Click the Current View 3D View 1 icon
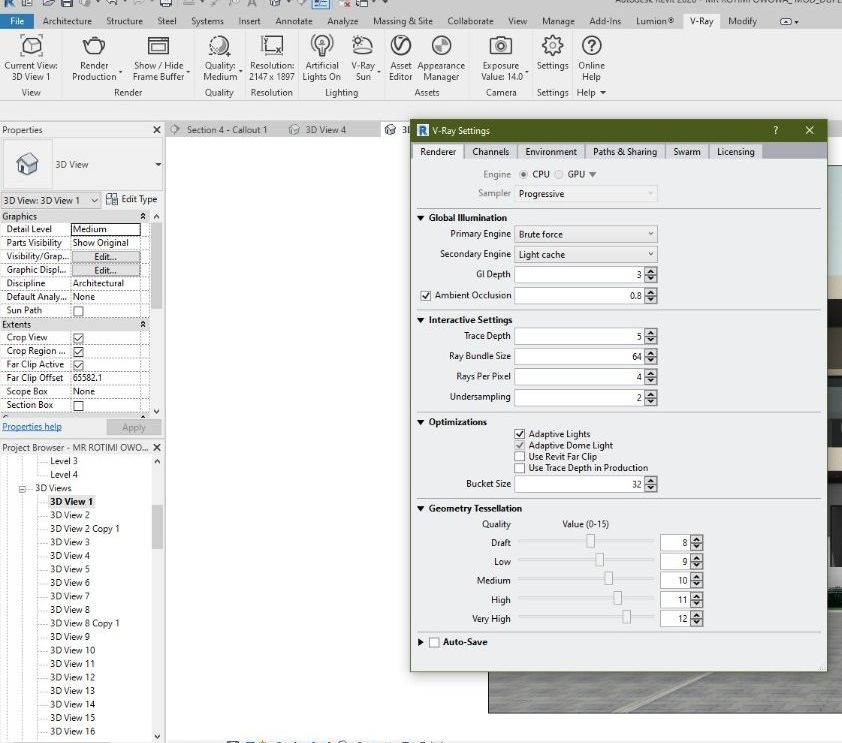This screenshot has width=842, height=743. click(x=31, y=46)
